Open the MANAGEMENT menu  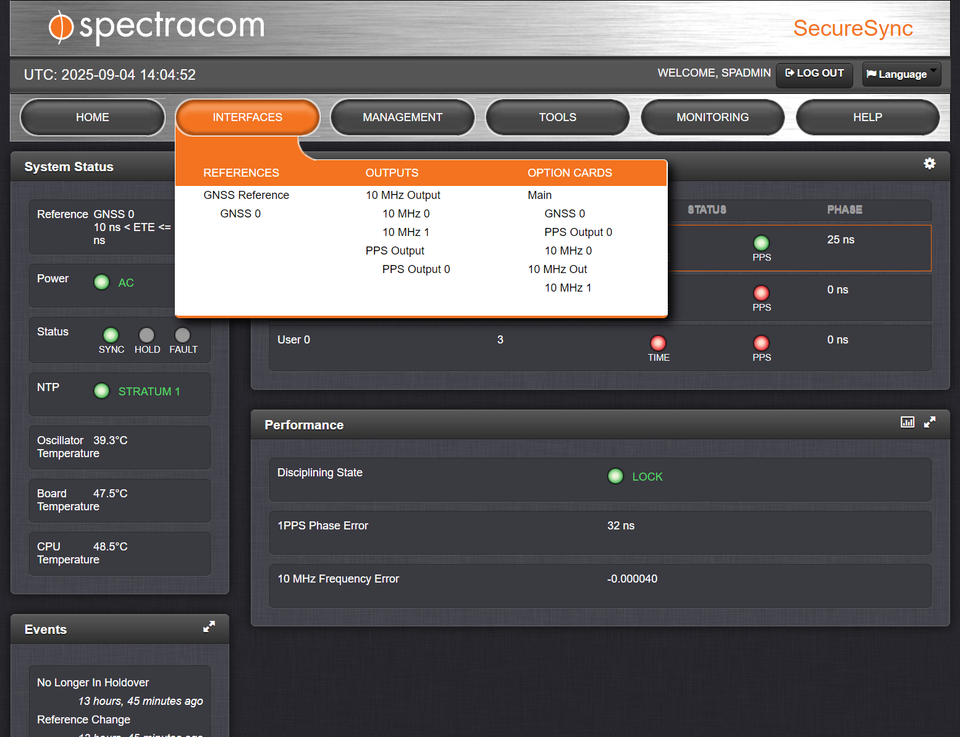click(x=402, y=117)
